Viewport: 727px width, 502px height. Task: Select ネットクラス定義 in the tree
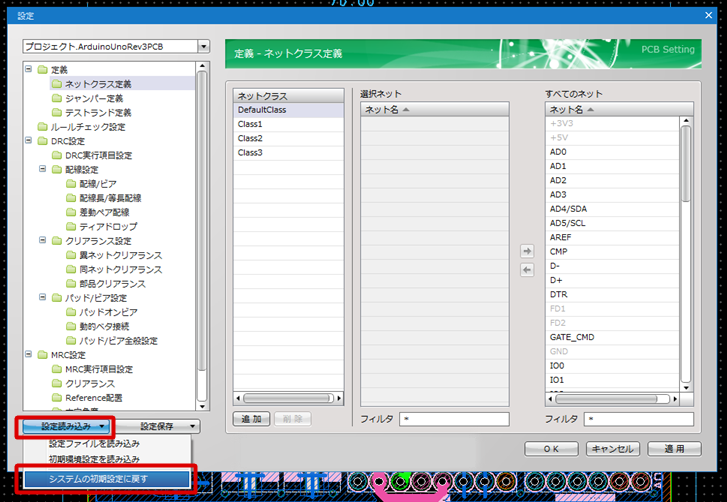click(x=98, y=84)
